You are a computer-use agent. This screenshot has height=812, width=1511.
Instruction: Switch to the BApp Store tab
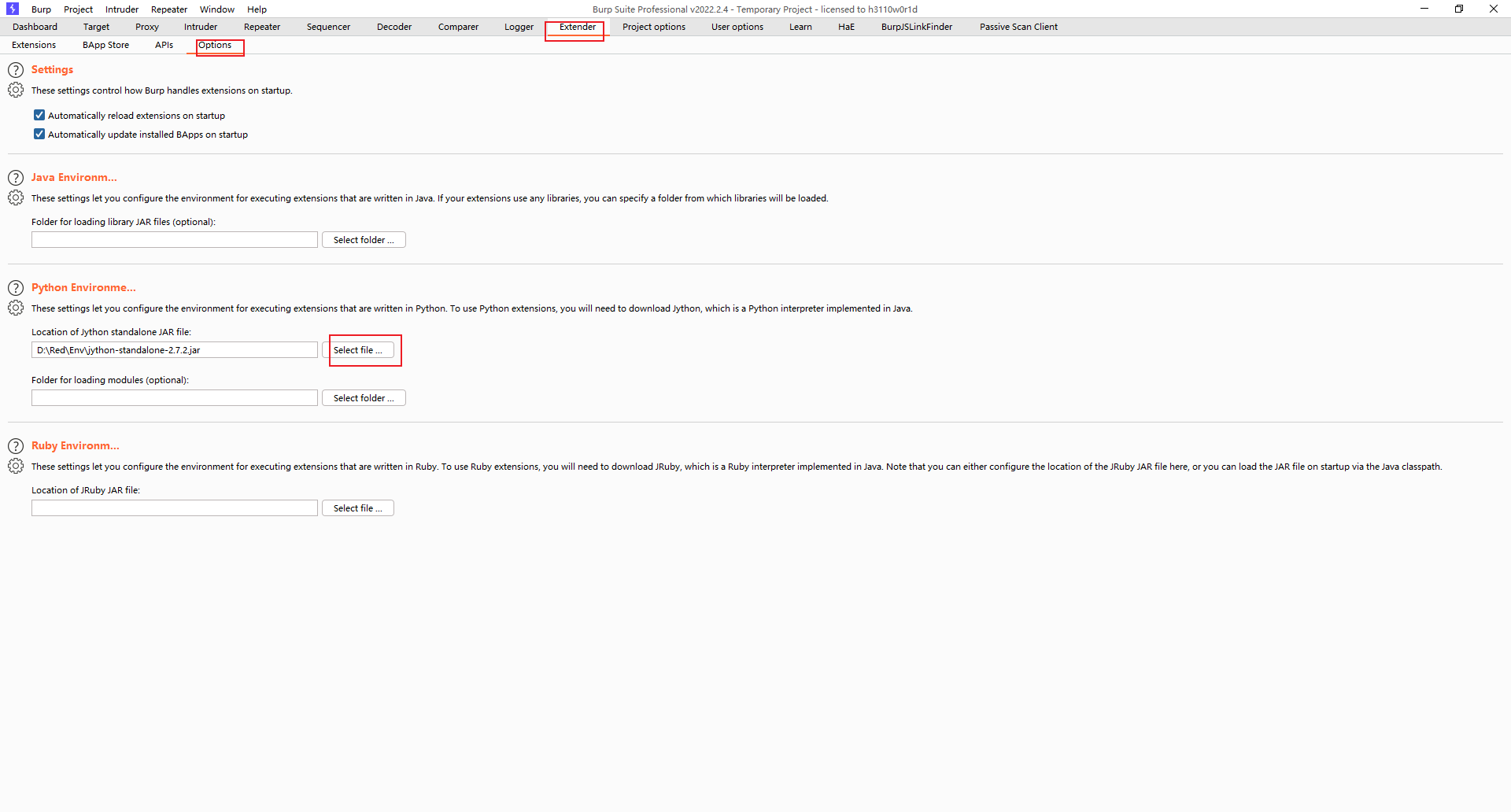tap(105, 45)
